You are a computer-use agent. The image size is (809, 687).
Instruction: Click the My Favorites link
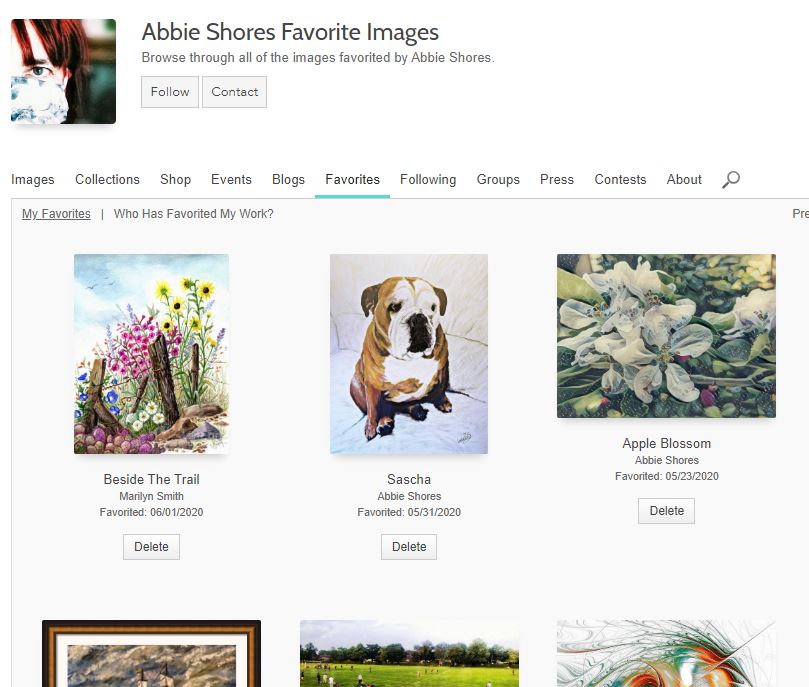[56, 214]
